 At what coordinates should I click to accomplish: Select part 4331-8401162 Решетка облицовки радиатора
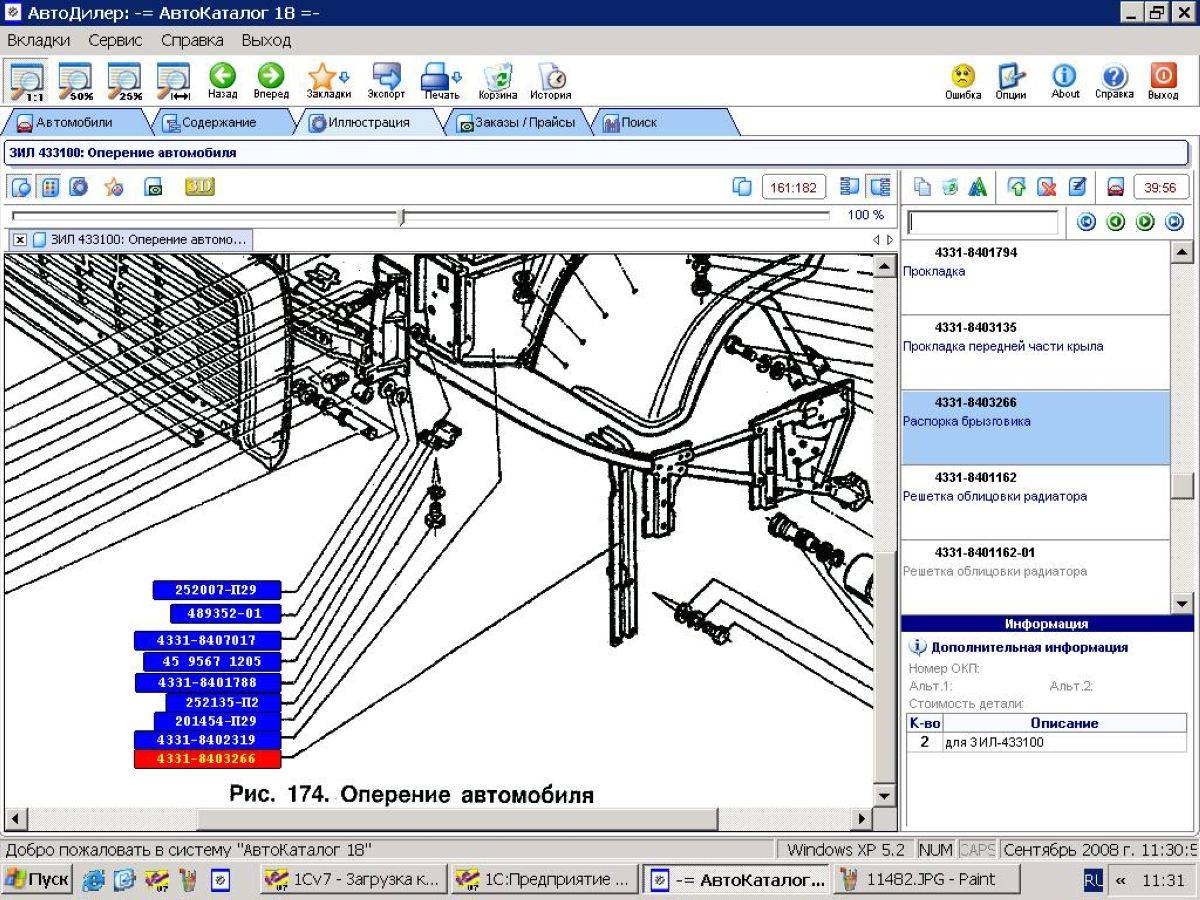pos(1035,502)
